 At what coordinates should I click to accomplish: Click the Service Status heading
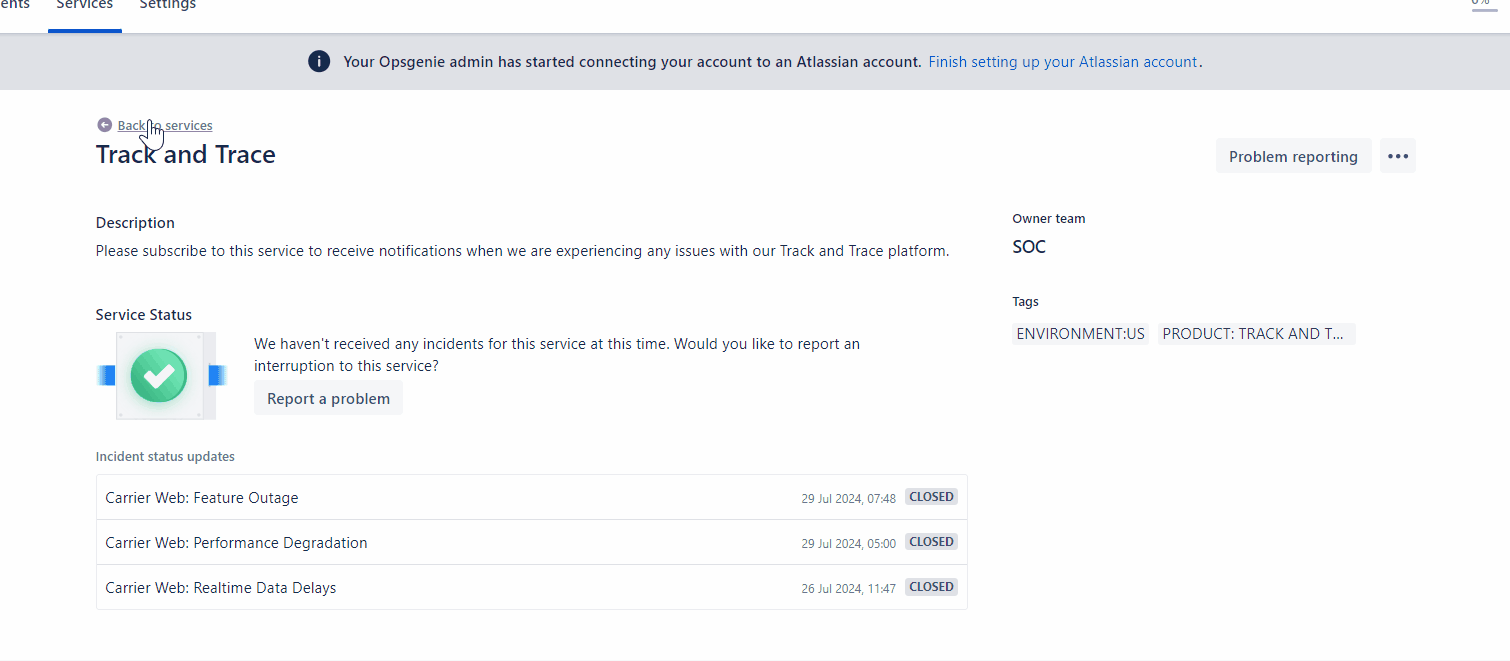(x=144, y=314)
